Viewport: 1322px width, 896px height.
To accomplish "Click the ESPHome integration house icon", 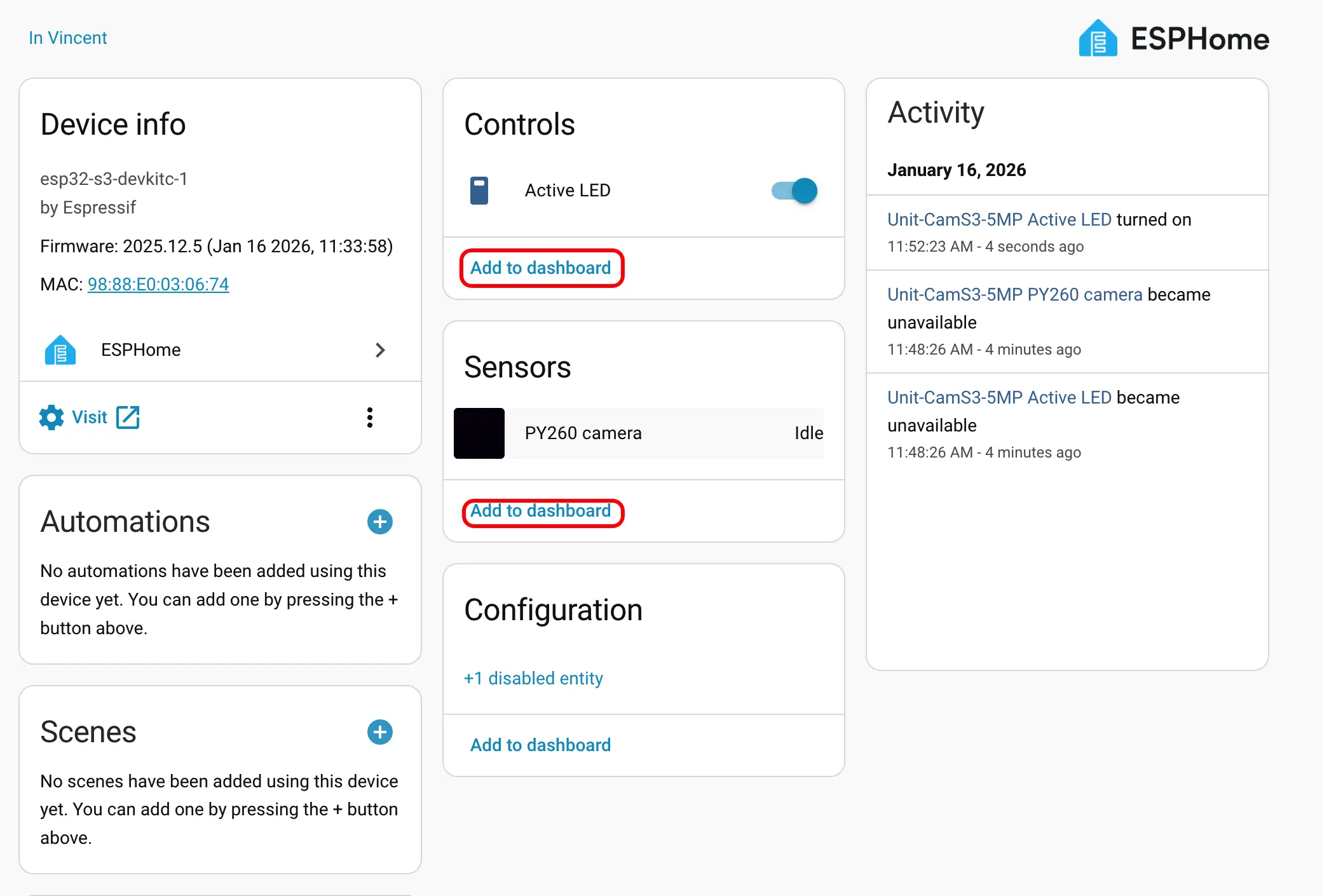I will pos(60,350).
